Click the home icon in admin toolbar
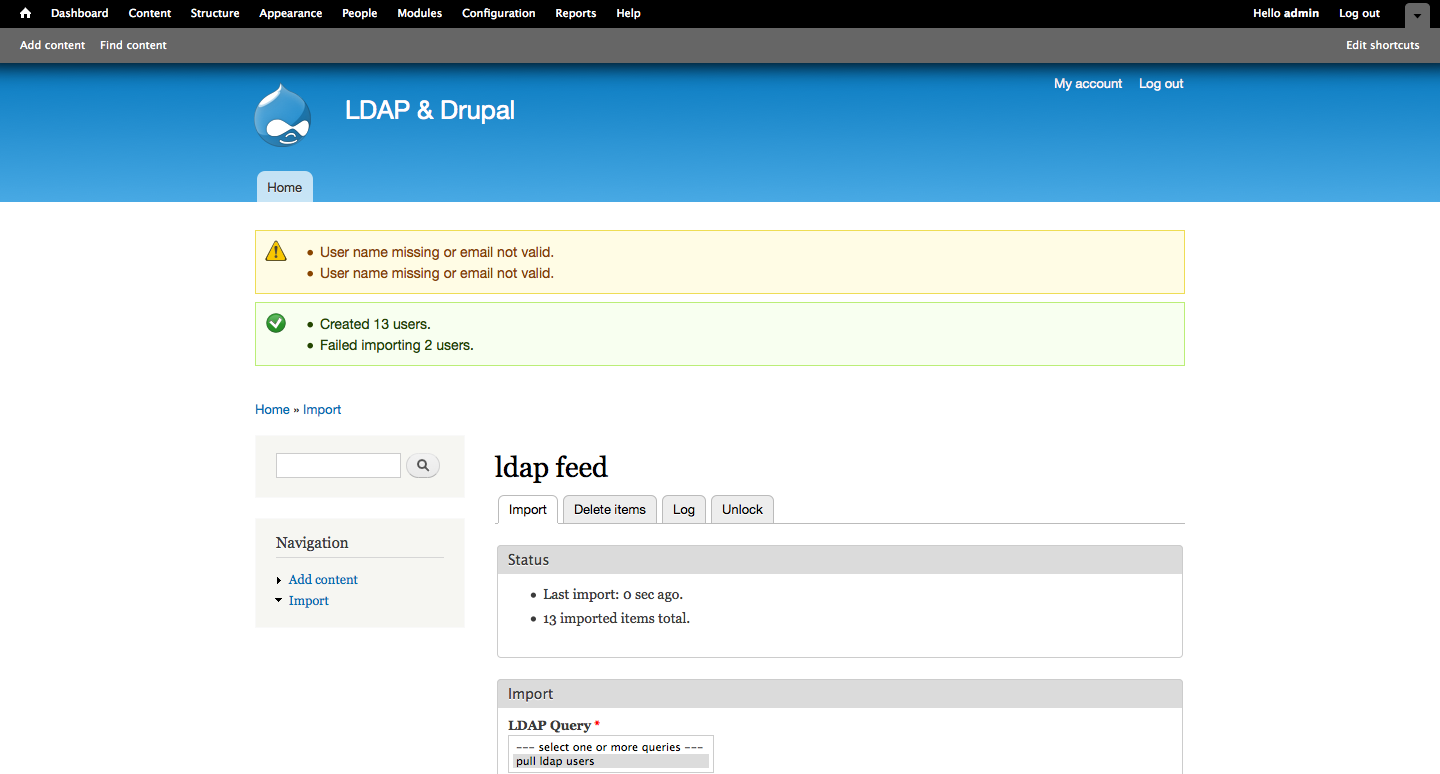Image resolution: width=1440 pixels, height=774 pixels. pos(25,13)
